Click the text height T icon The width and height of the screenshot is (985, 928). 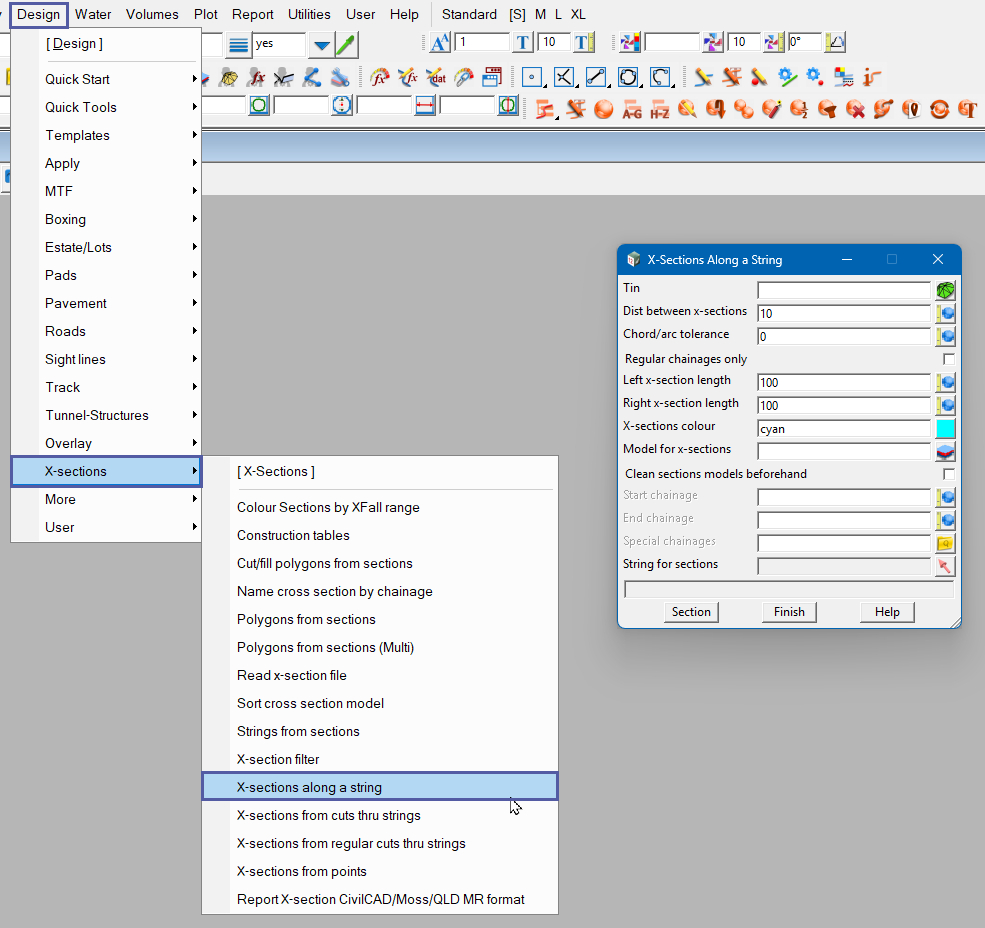[522, 43]
